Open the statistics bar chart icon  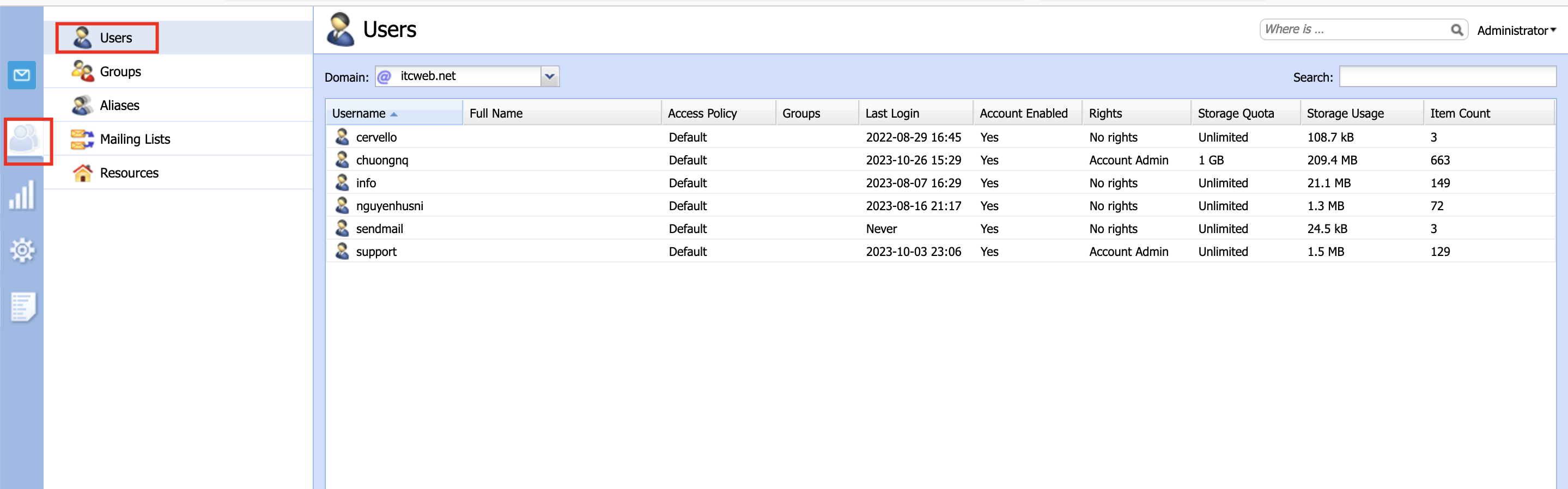click(22, 196)
